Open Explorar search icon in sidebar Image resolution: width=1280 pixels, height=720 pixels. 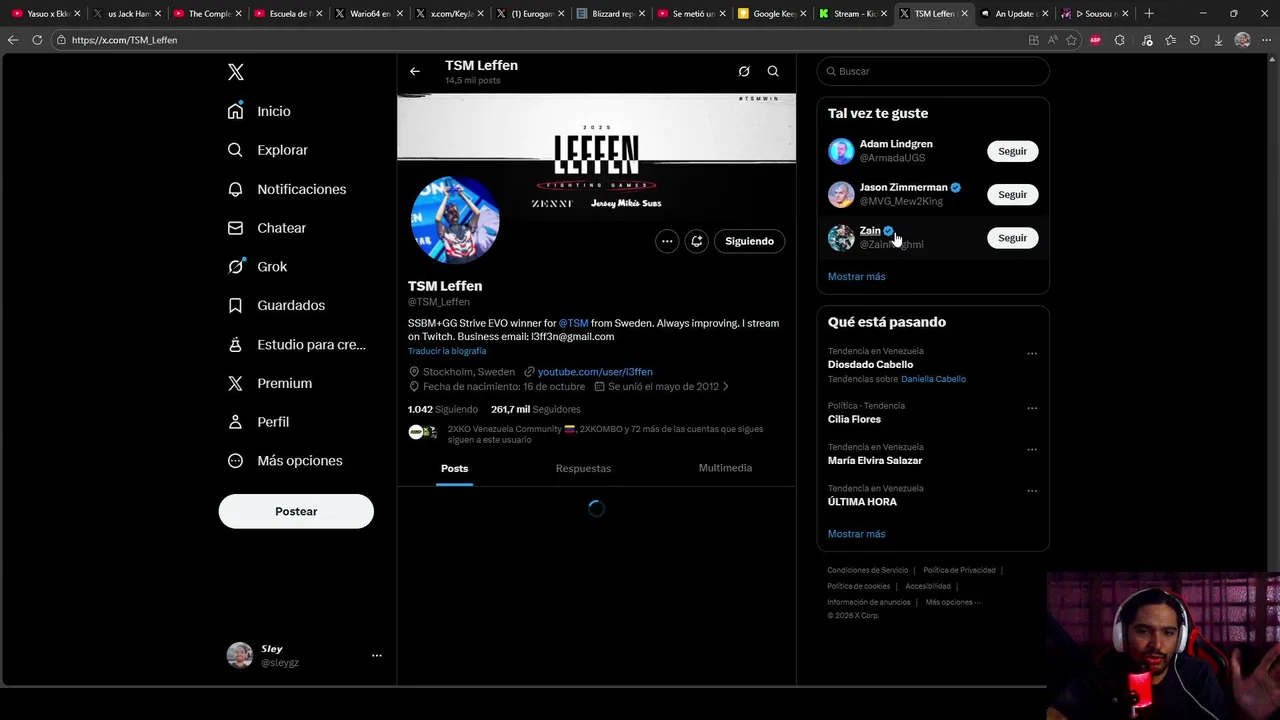tap(235, 150)
